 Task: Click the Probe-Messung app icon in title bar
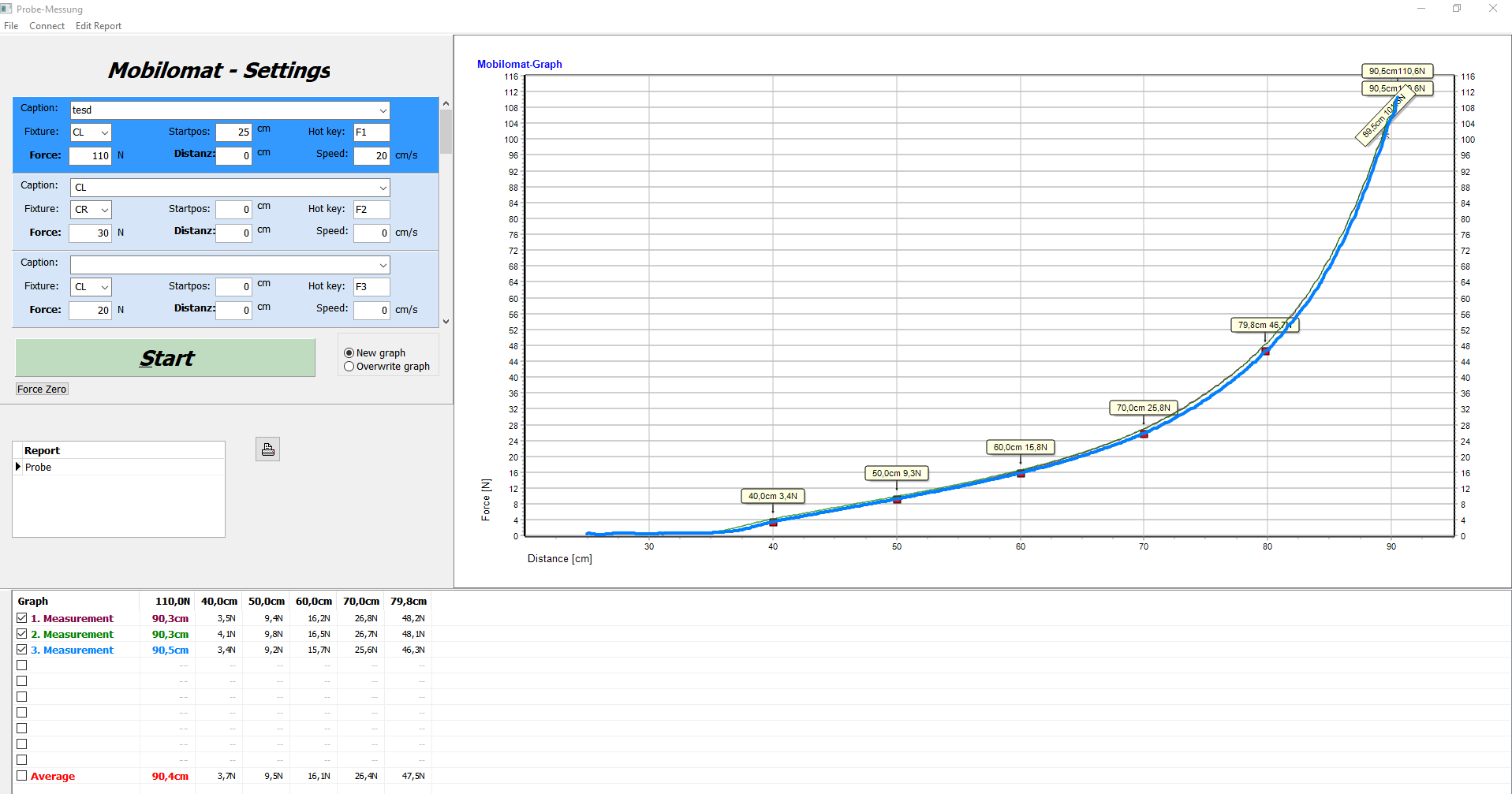point(7,9)
